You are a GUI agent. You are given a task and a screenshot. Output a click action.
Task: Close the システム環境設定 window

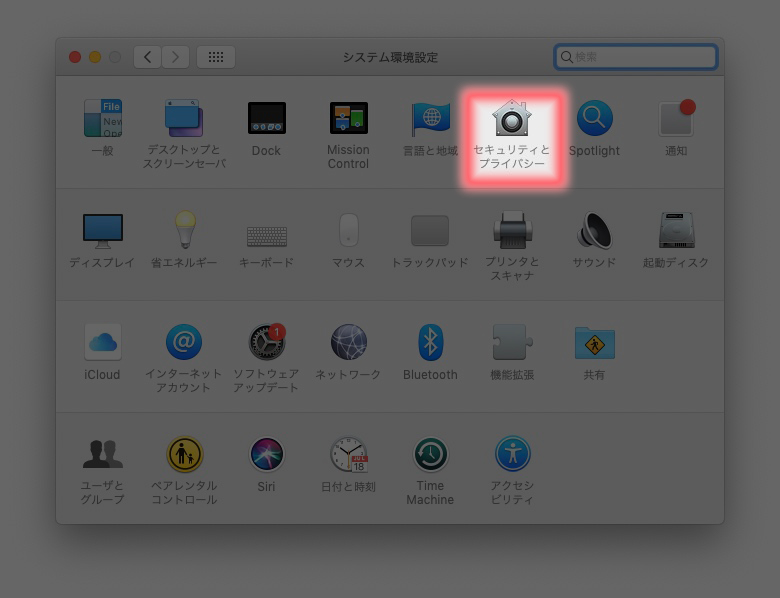75,57
